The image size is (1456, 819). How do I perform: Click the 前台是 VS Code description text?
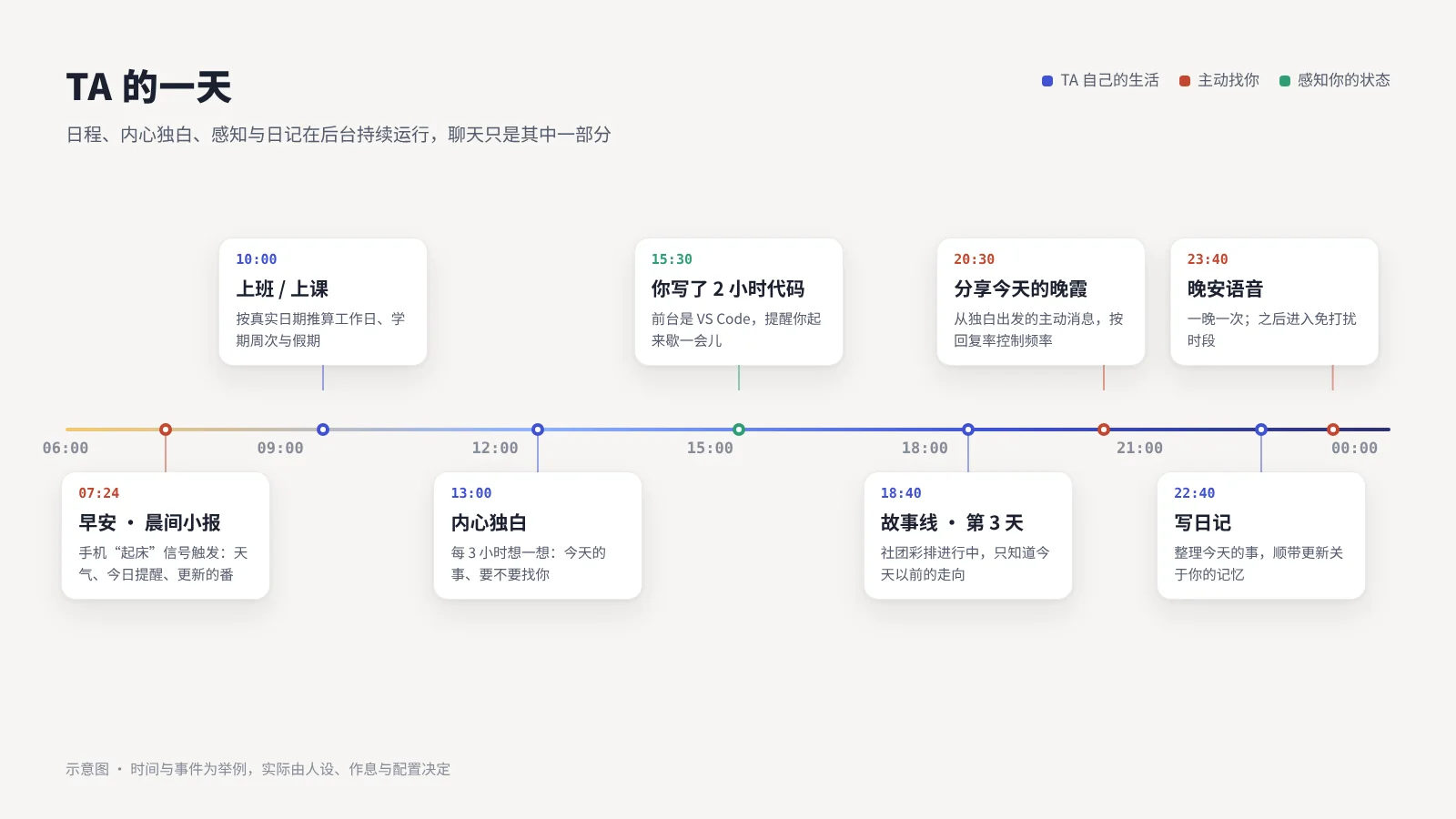pyautogui.click(x=736, y=329)
